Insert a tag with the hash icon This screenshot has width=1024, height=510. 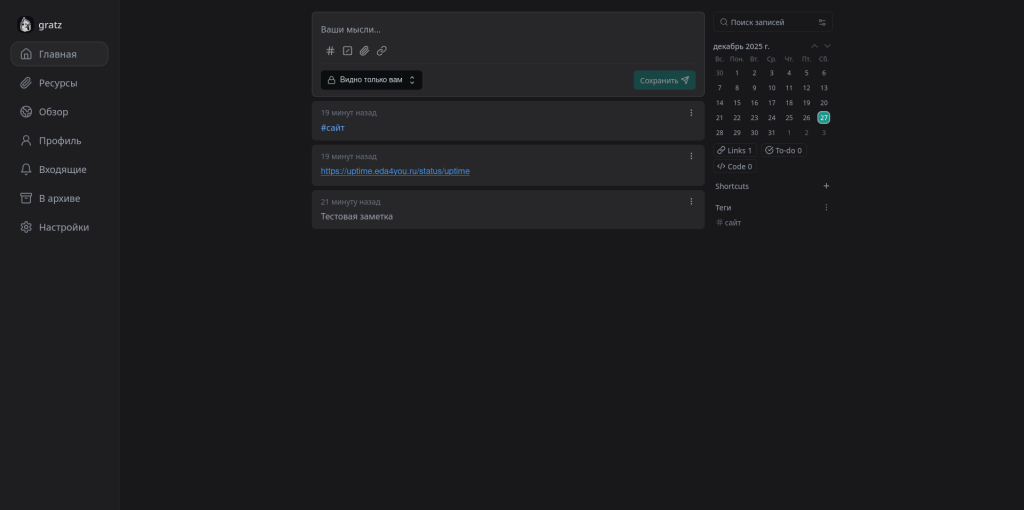pyautogui.click(x=331, y=51)
